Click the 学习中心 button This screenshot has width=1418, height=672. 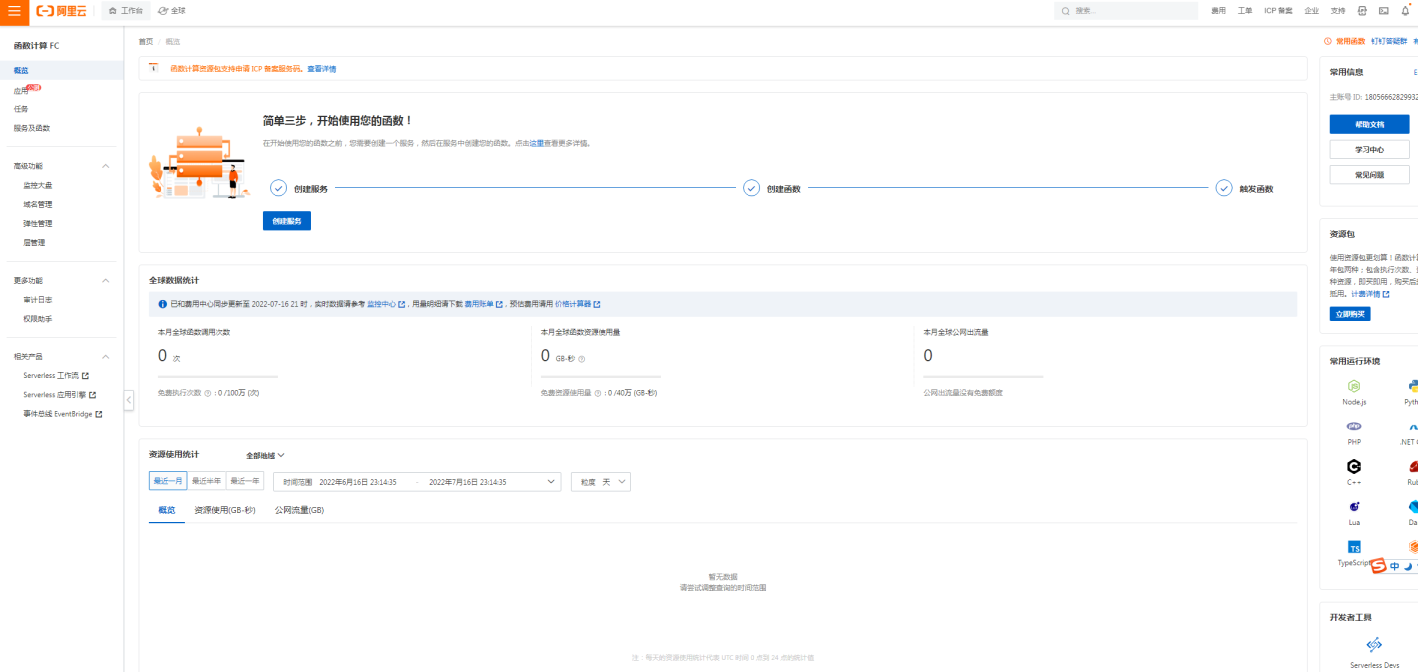click(1369, 149)
